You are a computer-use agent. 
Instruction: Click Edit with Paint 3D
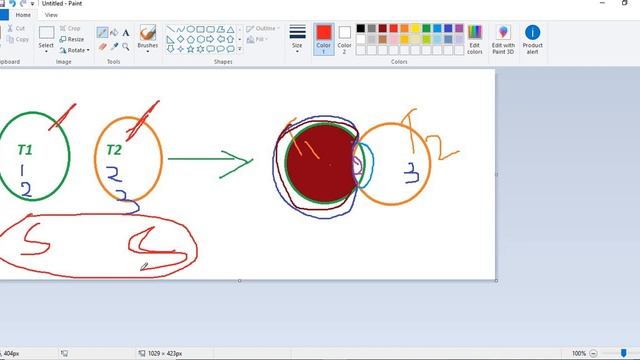[503, 39]
